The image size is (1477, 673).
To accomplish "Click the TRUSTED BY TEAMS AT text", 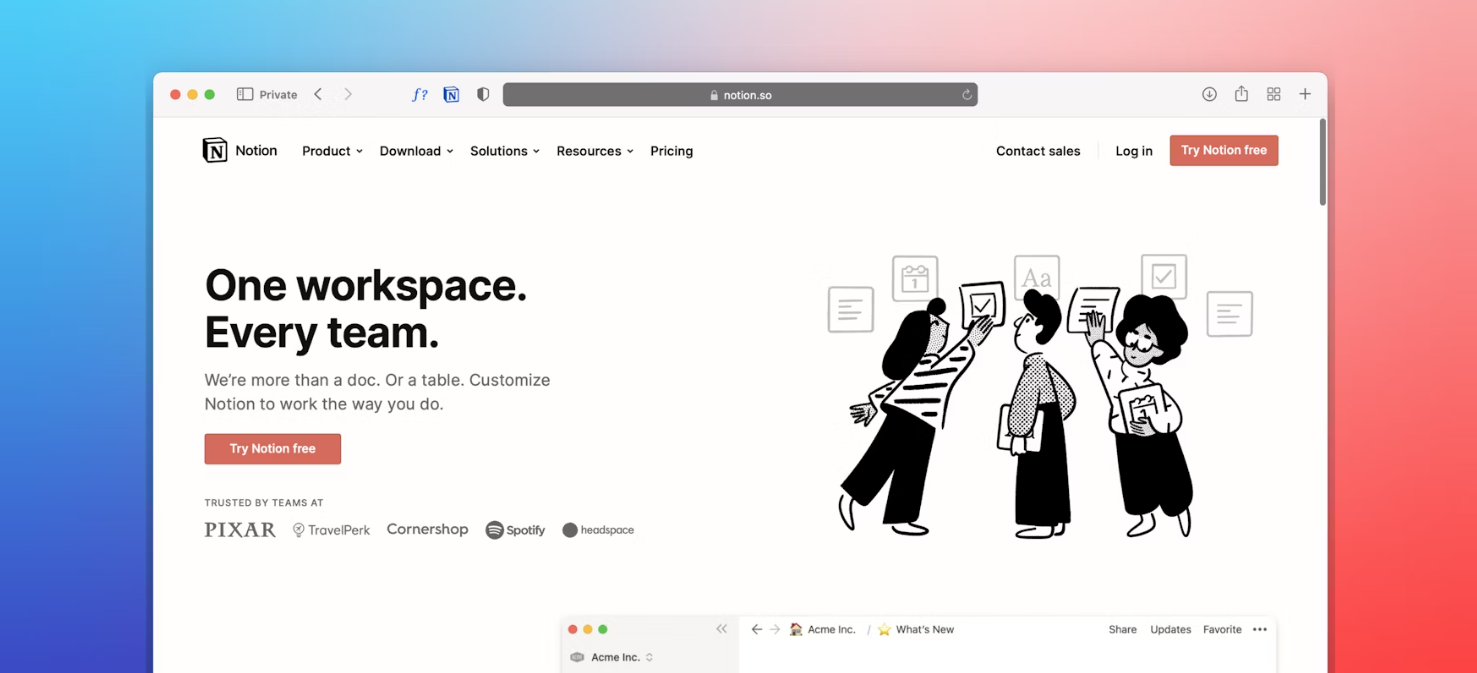I will [264, 503].
